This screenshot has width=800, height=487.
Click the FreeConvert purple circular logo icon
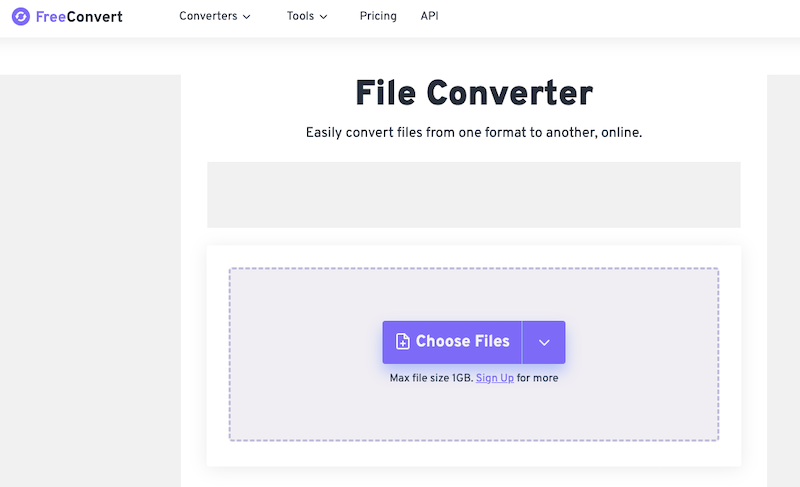coord(21,17)
